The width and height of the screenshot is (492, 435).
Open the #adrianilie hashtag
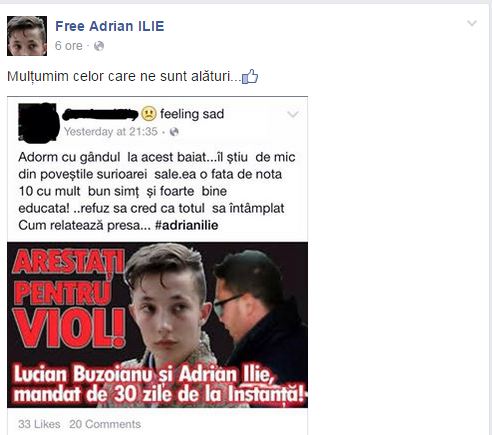click(x=186, y=225)
